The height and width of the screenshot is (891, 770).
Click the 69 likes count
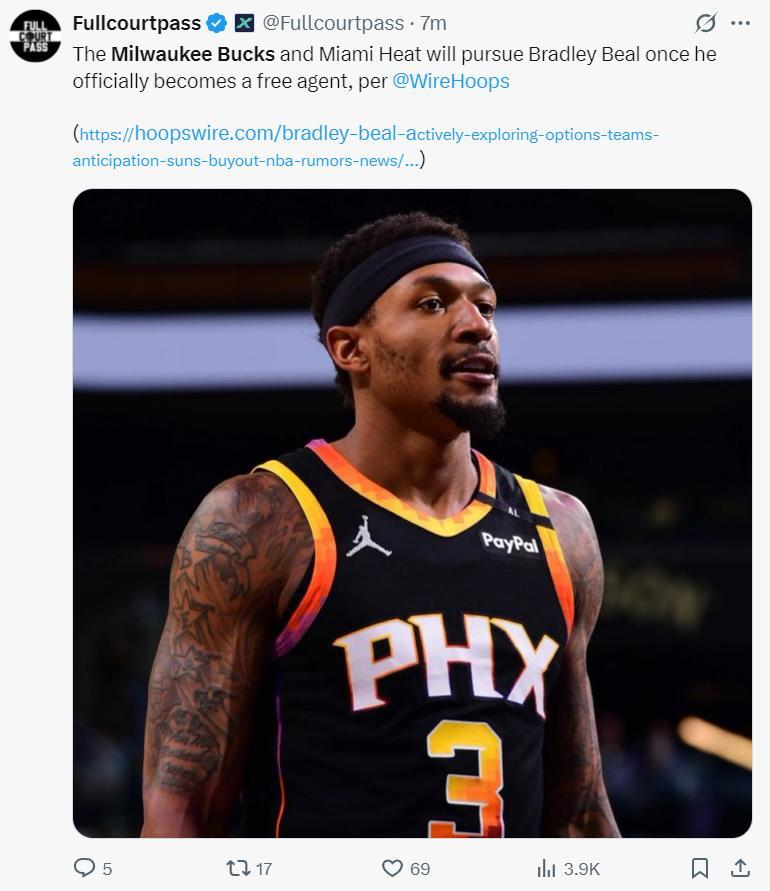pos(420,869)
